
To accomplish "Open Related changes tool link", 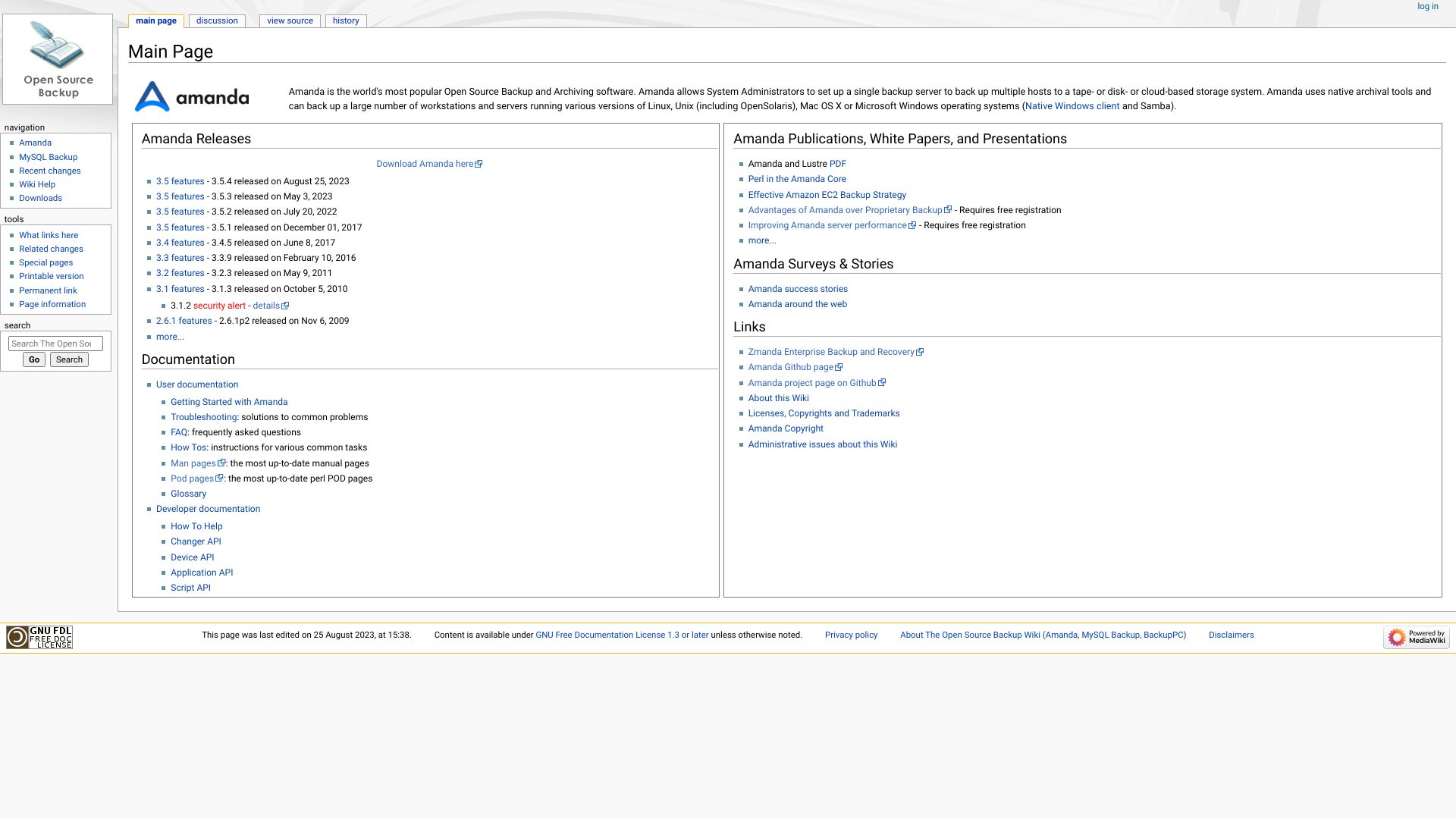I will (51, 249).
